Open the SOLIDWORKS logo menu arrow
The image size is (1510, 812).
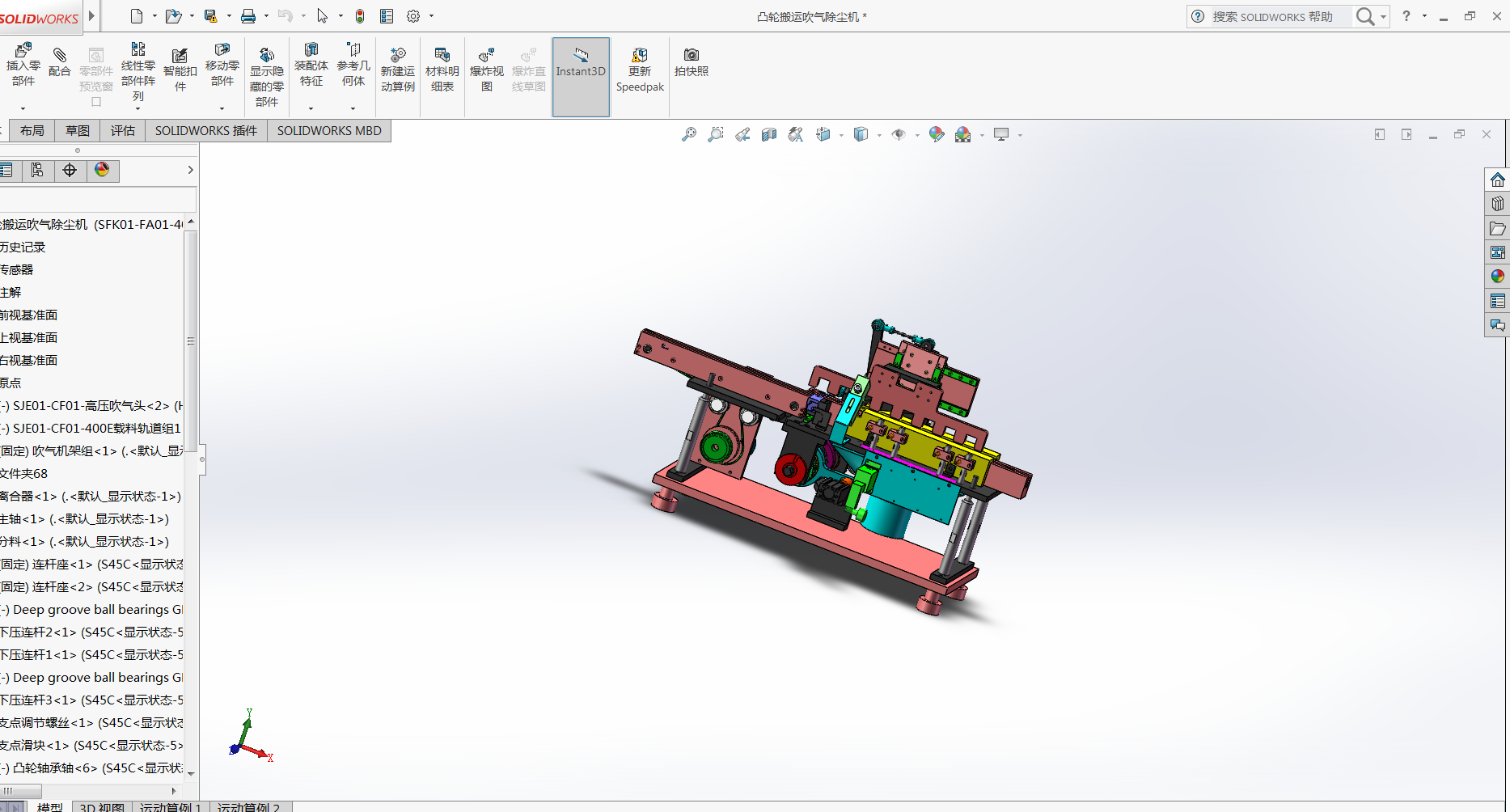(x=91, y=15)
